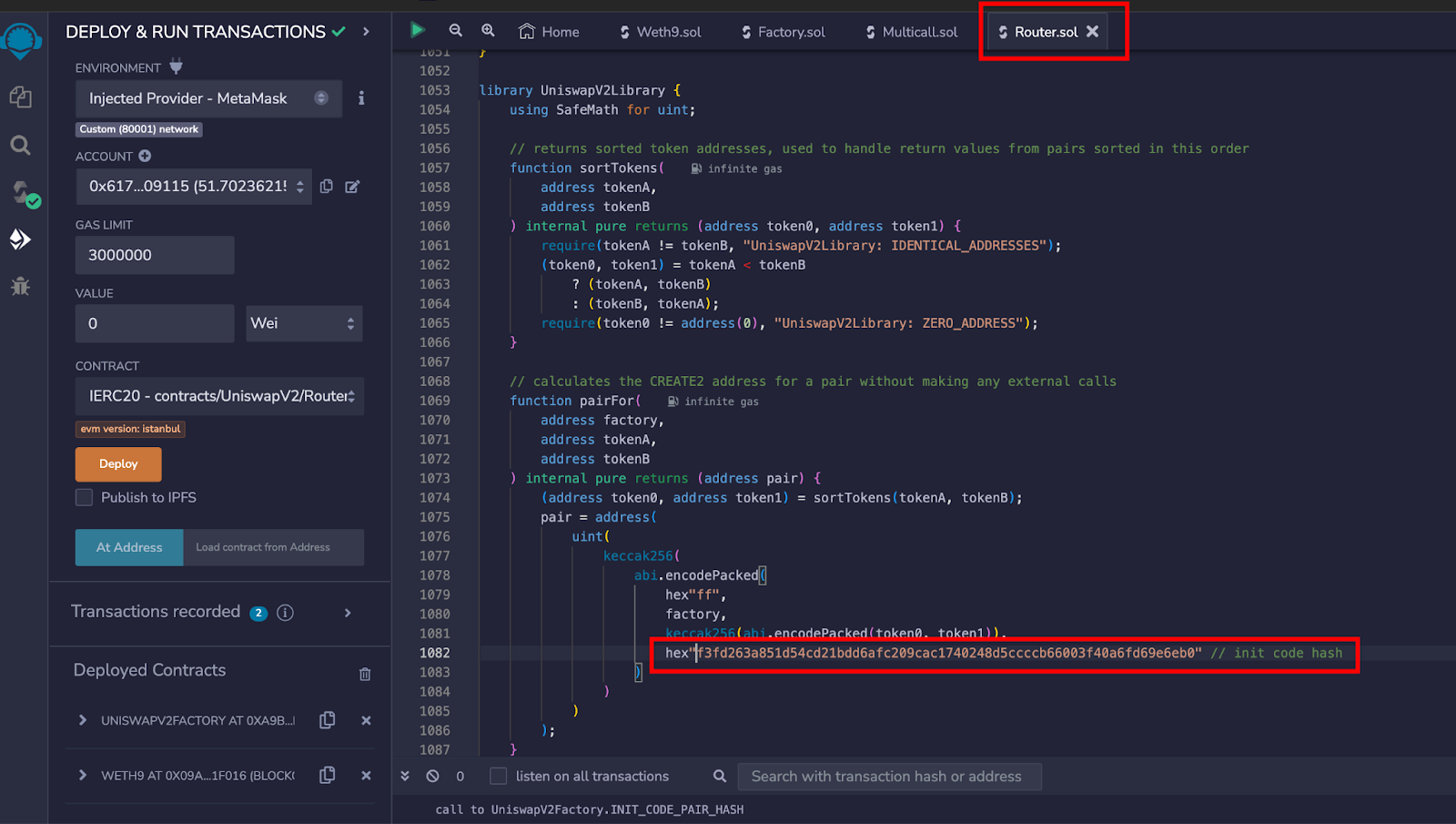
Task: Click Load contract from Address field
Action: coord(274,547)
